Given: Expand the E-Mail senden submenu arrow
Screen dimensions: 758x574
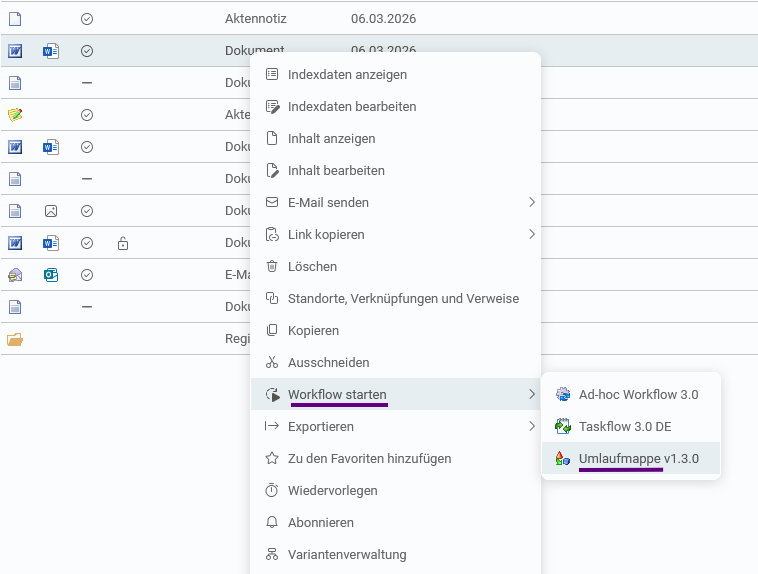Looking at the screenshot, I should (532, 202).
